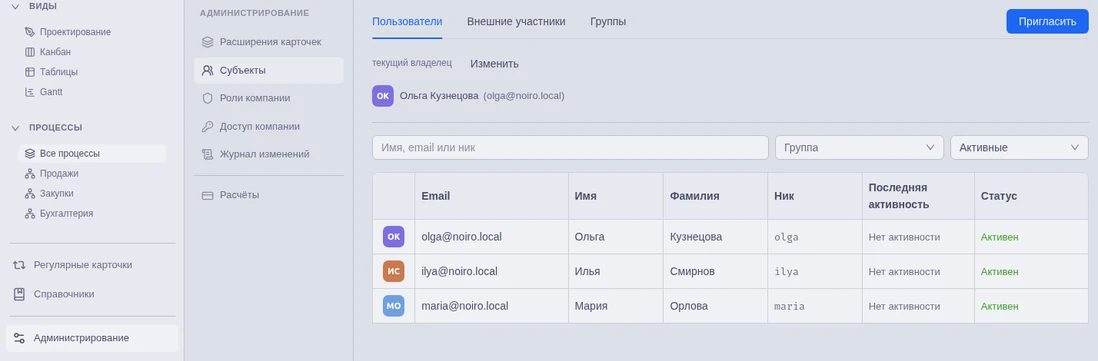Click the Бухгалтерия process icon
The image size is (1098, 361).
coord(29,213)
